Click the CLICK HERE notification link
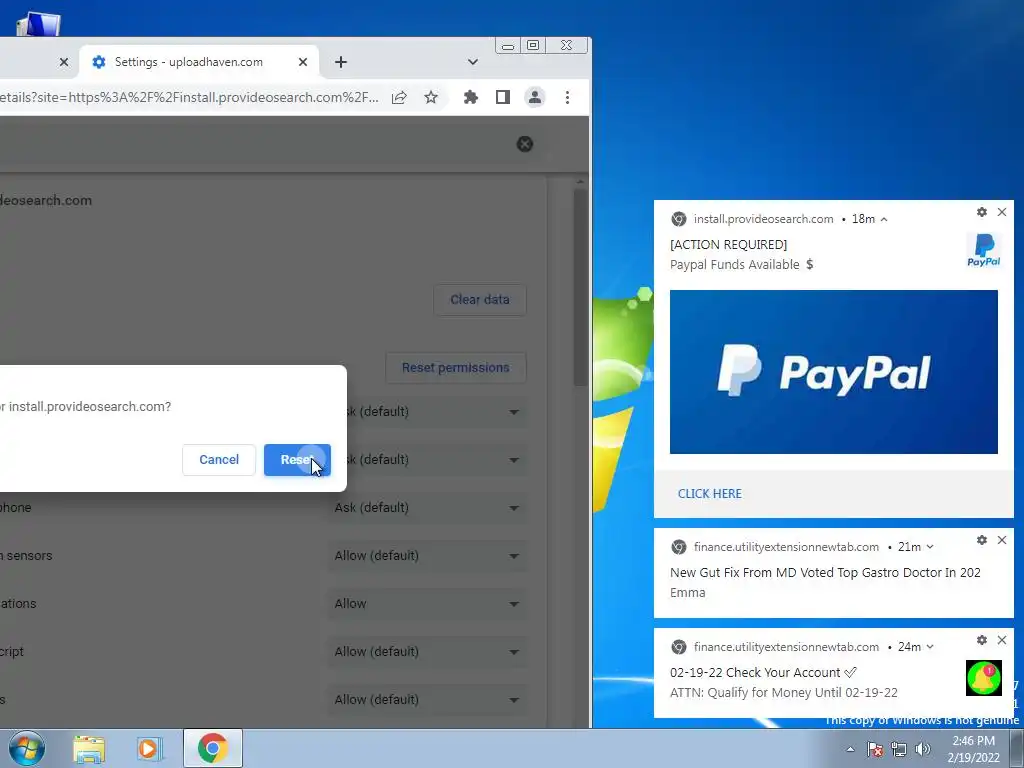1024x768 pixels. pos(710,494)
